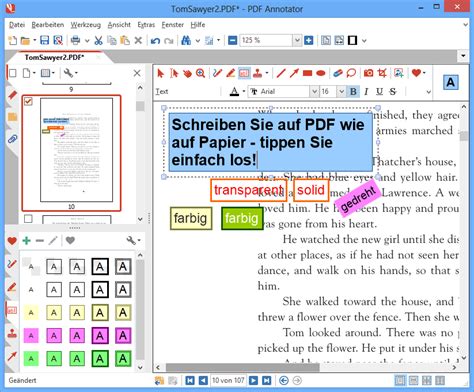This screenshot has width=474, height=392.
Task: Click the Save icon in toolbar
Action: pos(44,40)
